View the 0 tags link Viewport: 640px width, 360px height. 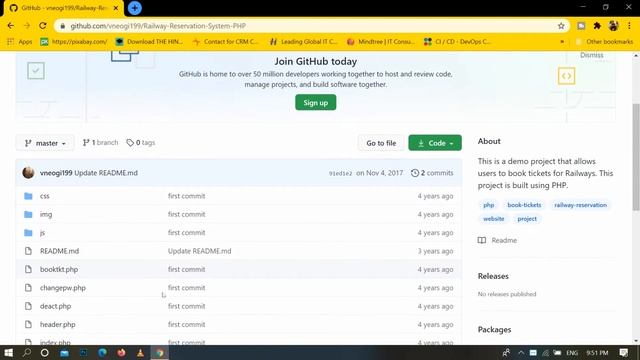click(x=141, y=142)
